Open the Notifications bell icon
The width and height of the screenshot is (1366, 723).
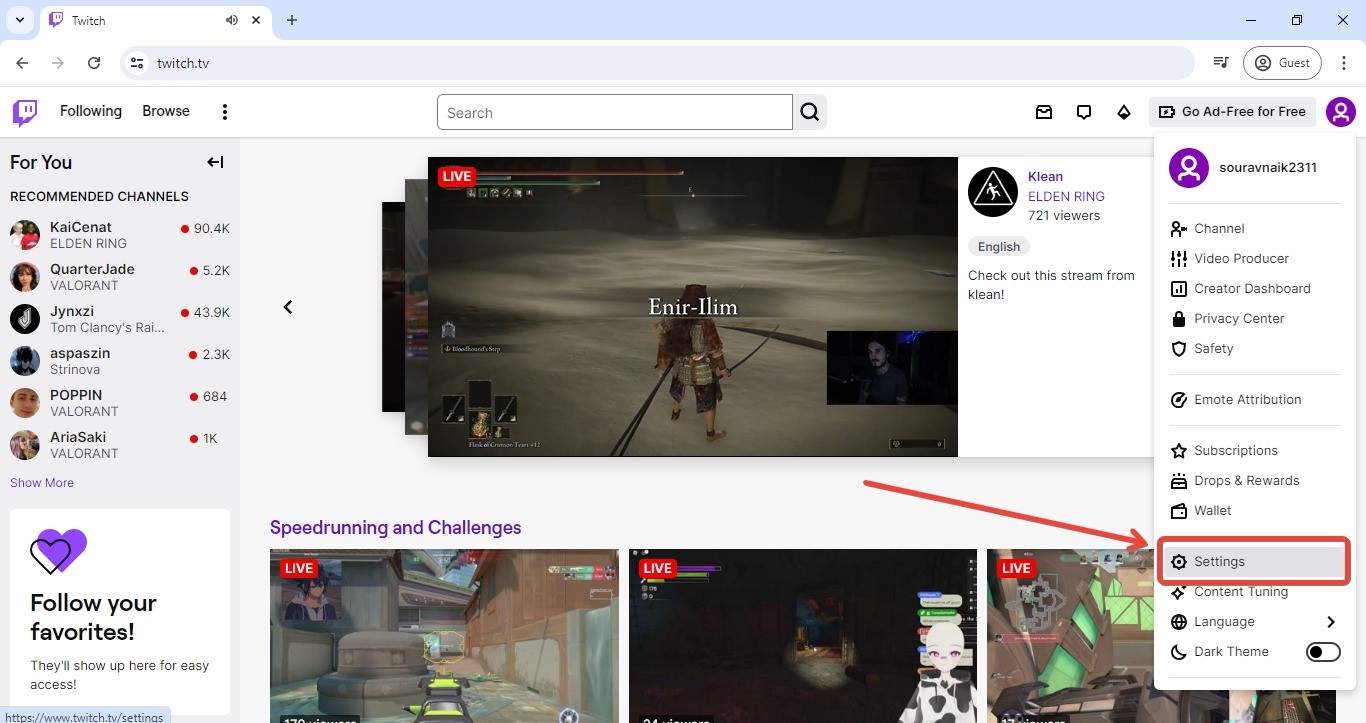click(1084, 112)
